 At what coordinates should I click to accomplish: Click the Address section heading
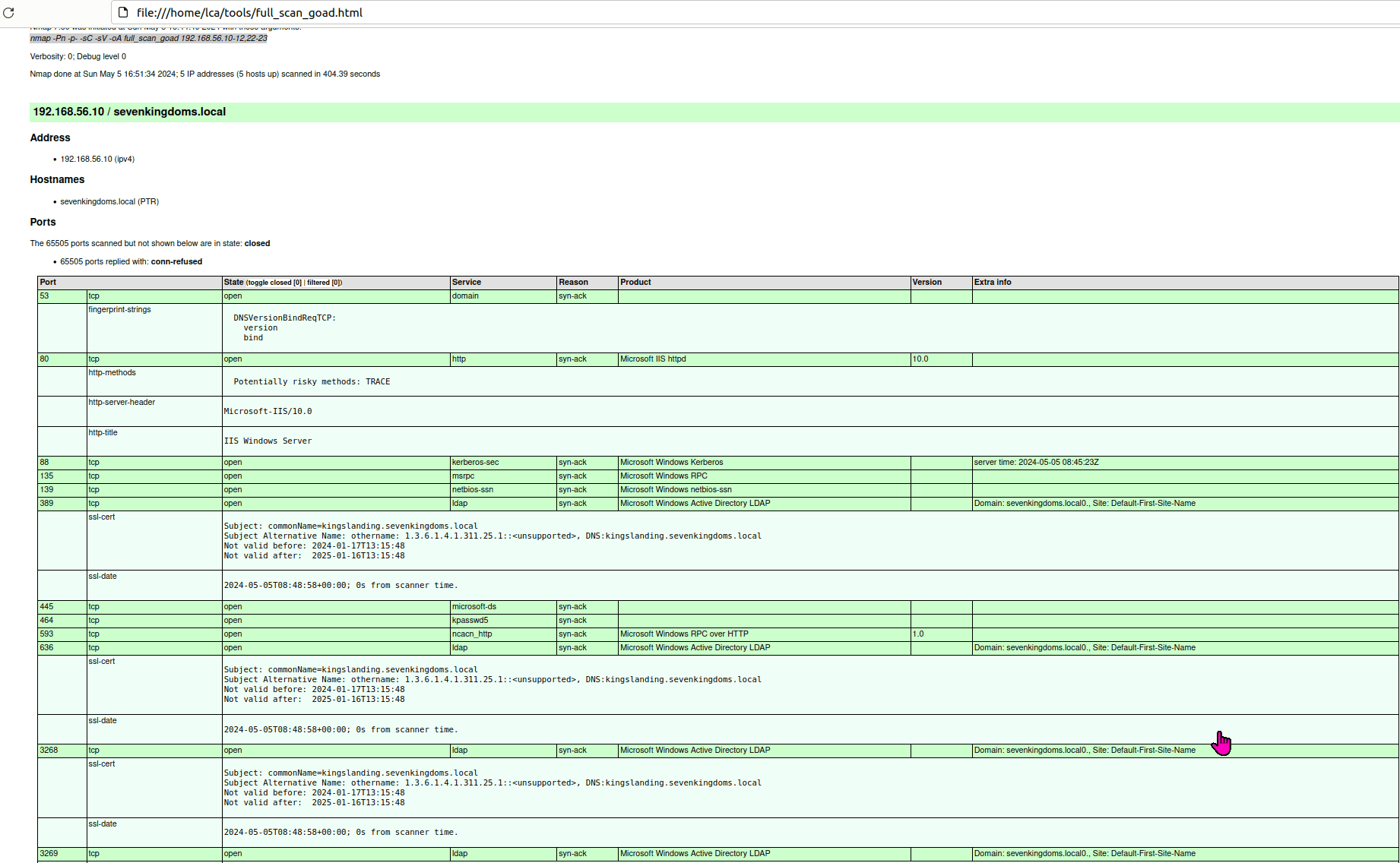[x=50, y=138]
